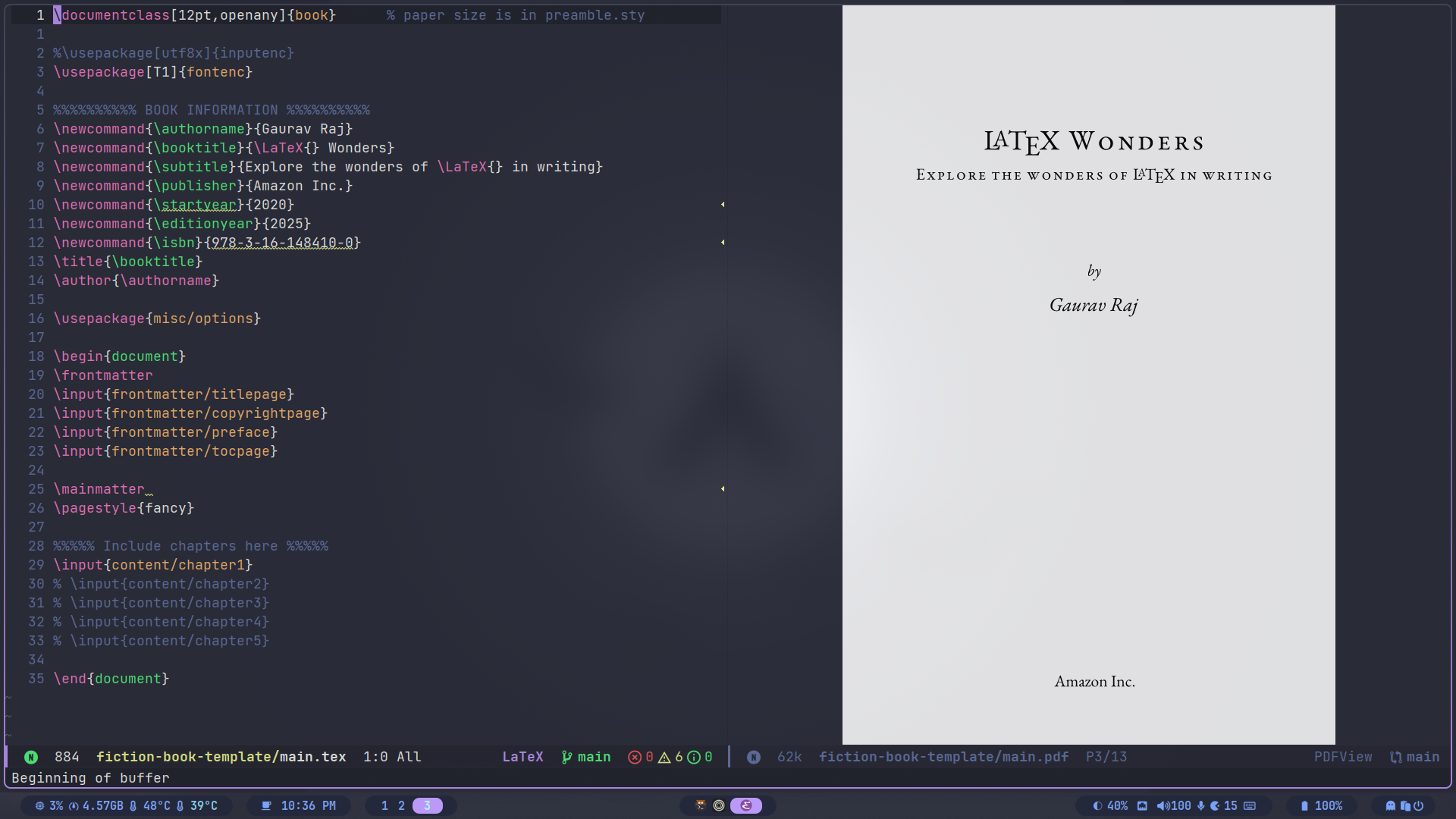Screen dimensions: 1456x819
Task: Click the git branch main icon
Action: click(x=566, y=758)
